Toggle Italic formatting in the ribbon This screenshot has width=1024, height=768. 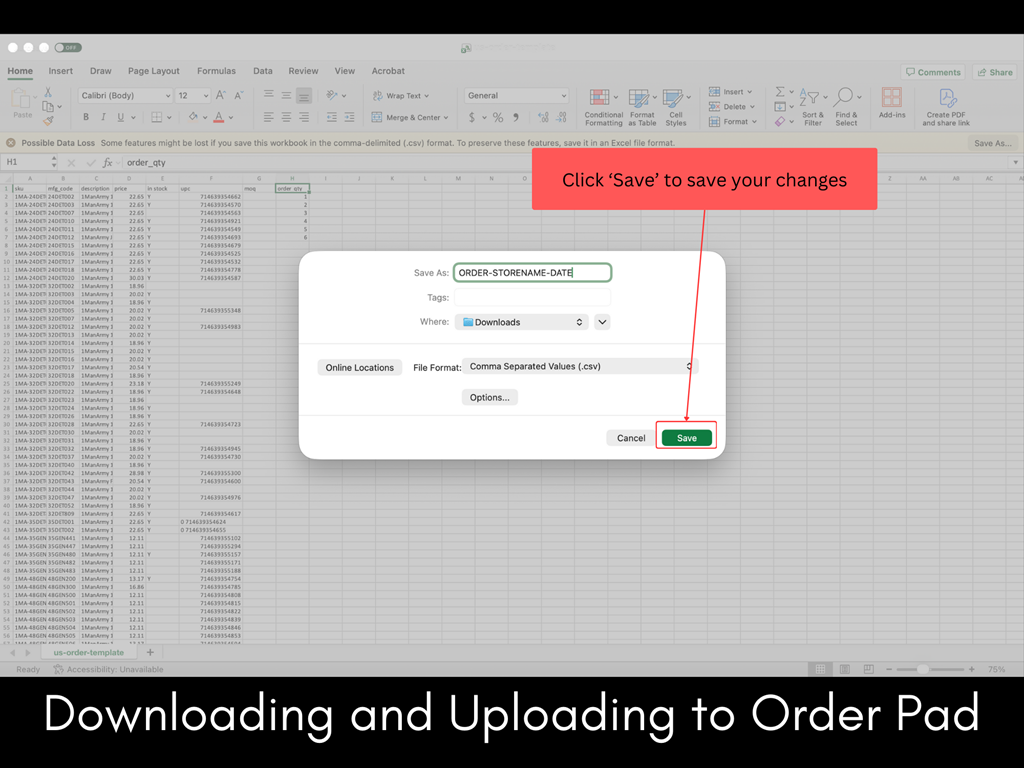[x=104, y=117]
